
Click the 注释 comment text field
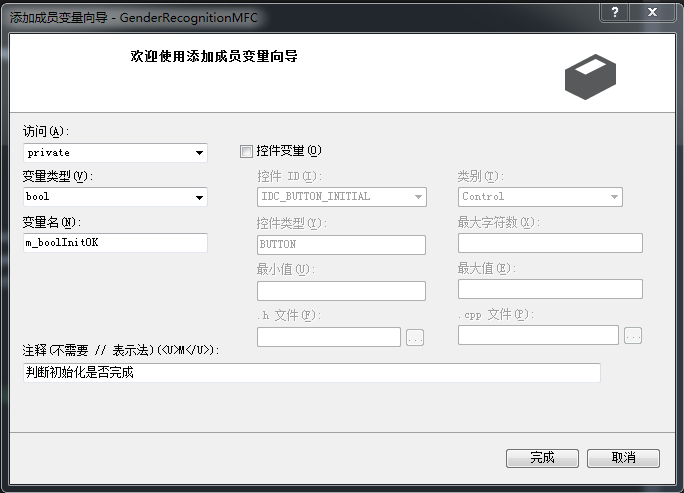[312, 373]
